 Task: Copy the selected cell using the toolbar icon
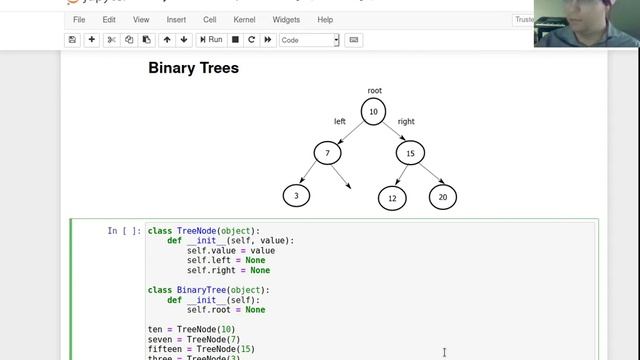tap(129, 40)
